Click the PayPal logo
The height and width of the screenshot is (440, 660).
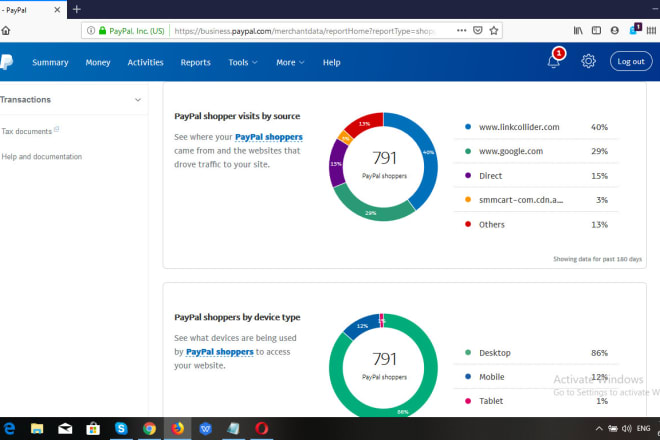tap(6, 62)
